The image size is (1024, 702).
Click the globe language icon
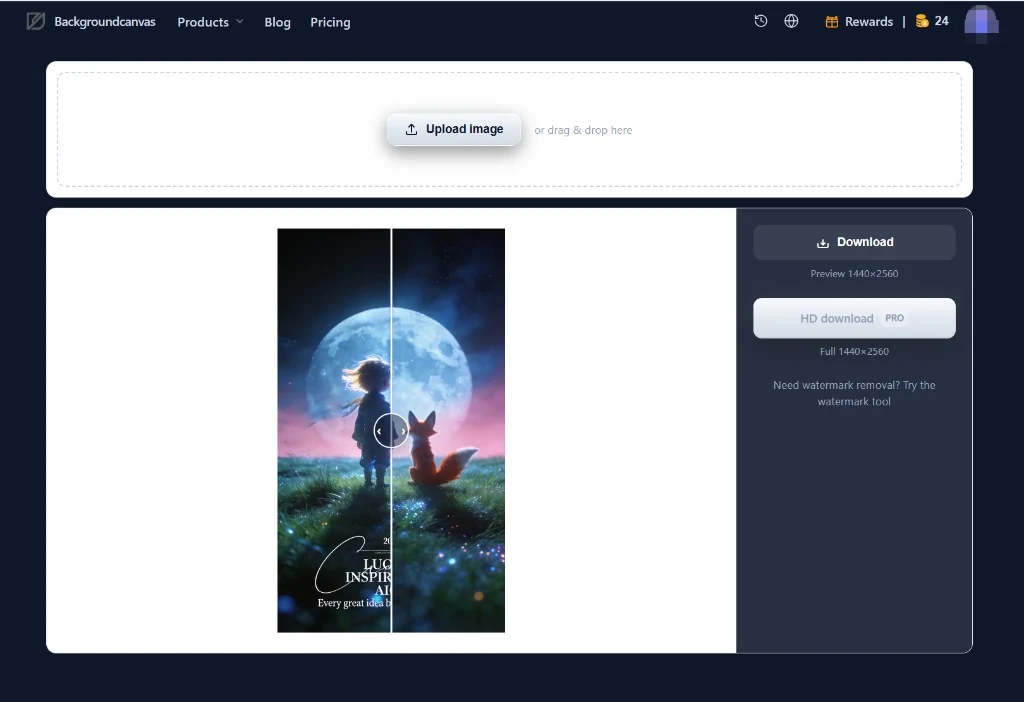[791, 21]
